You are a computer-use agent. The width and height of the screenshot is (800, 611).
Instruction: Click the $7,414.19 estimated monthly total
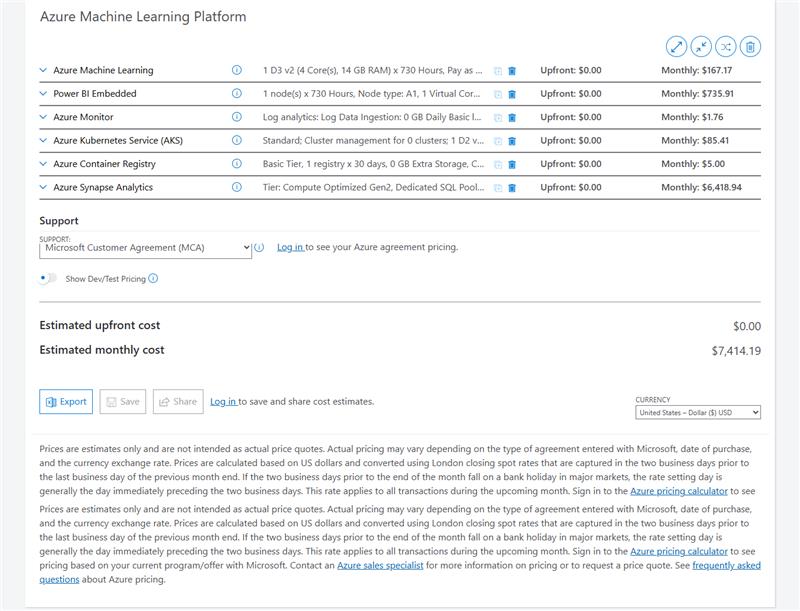[736, 351]
